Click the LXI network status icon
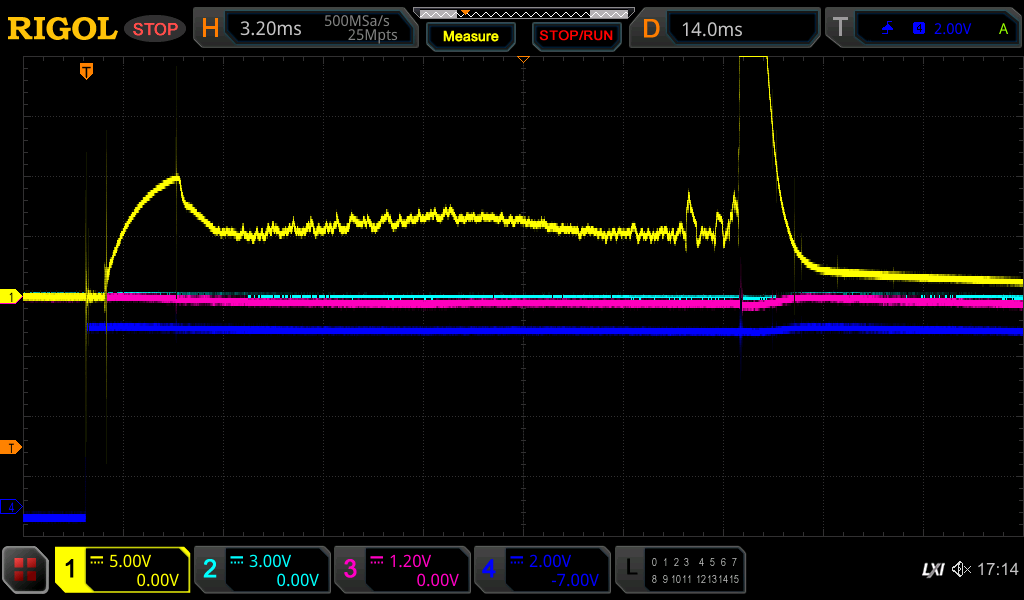Viewport: 1024px width, 600px height. click(x=932, y=570)
